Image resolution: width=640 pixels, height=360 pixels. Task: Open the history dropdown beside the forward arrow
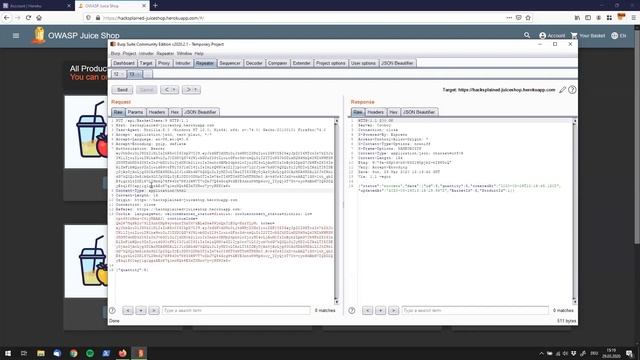click(x=196, y=90)
